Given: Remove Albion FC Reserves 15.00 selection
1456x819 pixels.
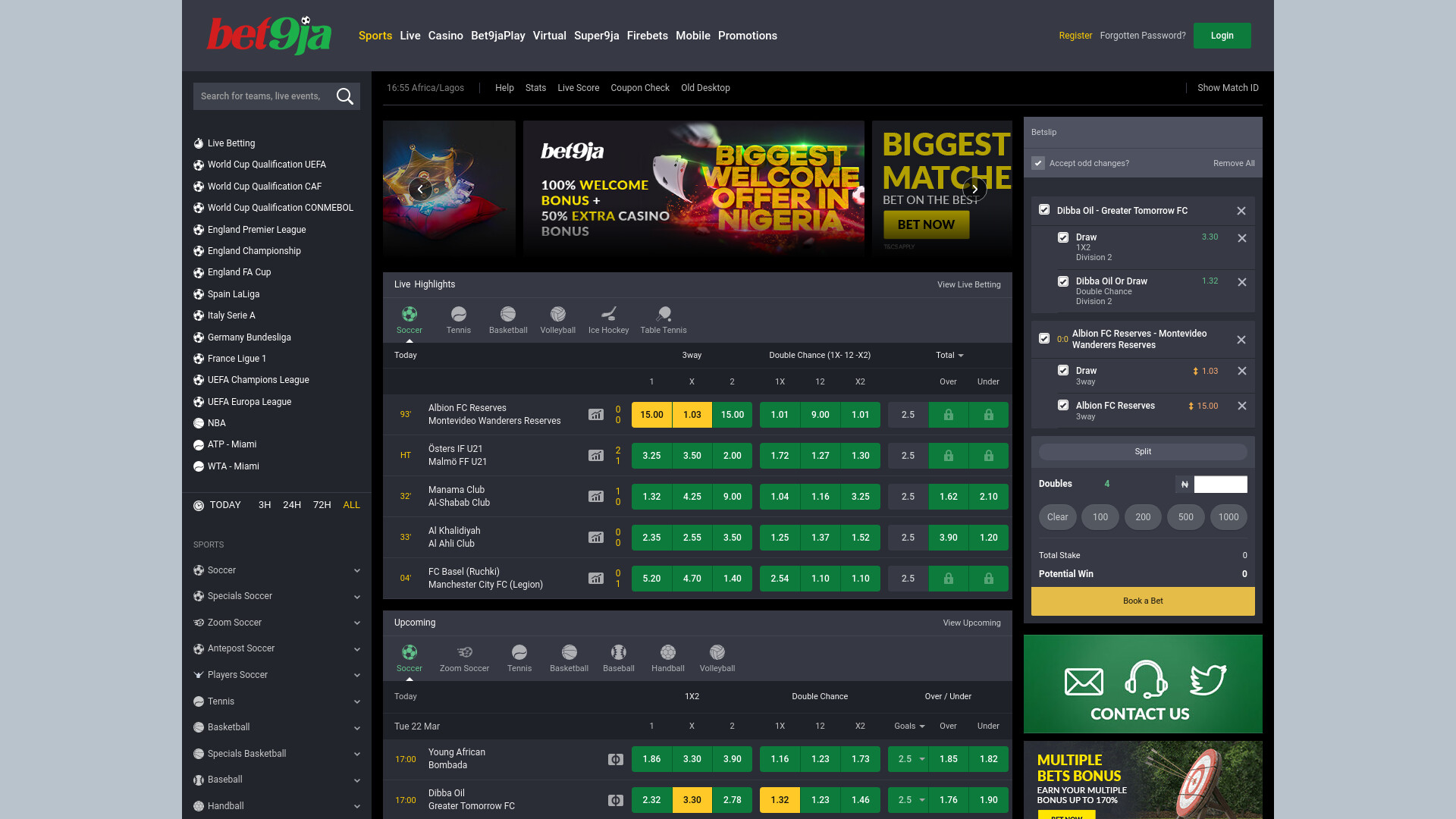Looking at the screenshot, I should [1242, 406].
